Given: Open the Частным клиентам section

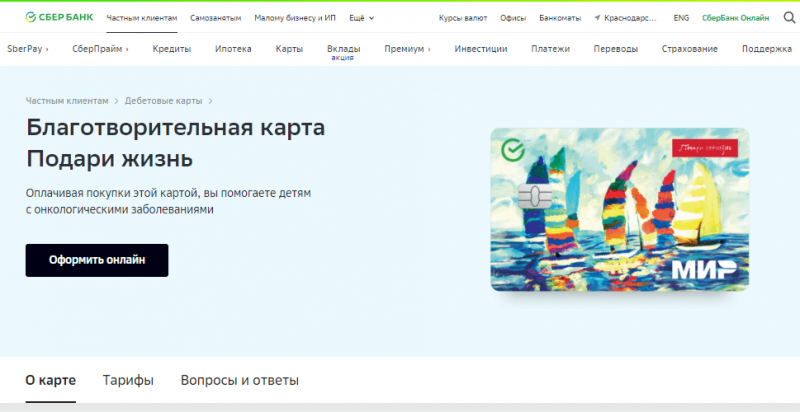Looking at the screenshot, I should (x=142, y=18).
